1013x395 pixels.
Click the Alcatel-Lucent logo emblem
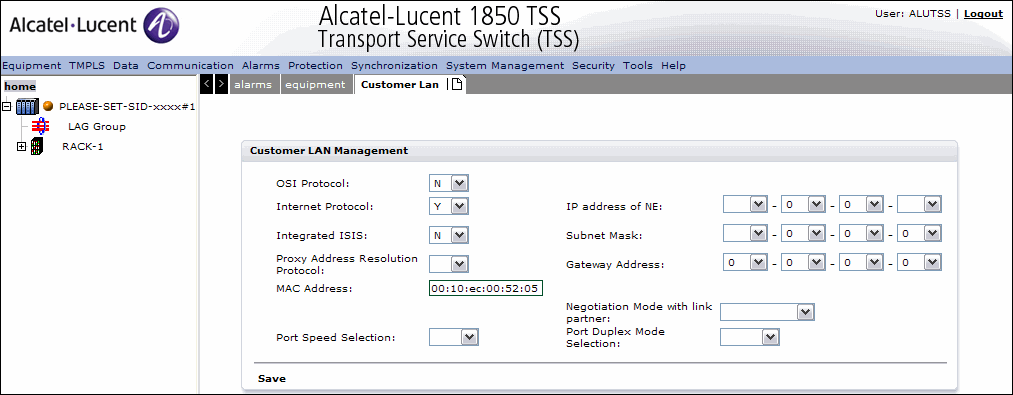coord(160,26)
